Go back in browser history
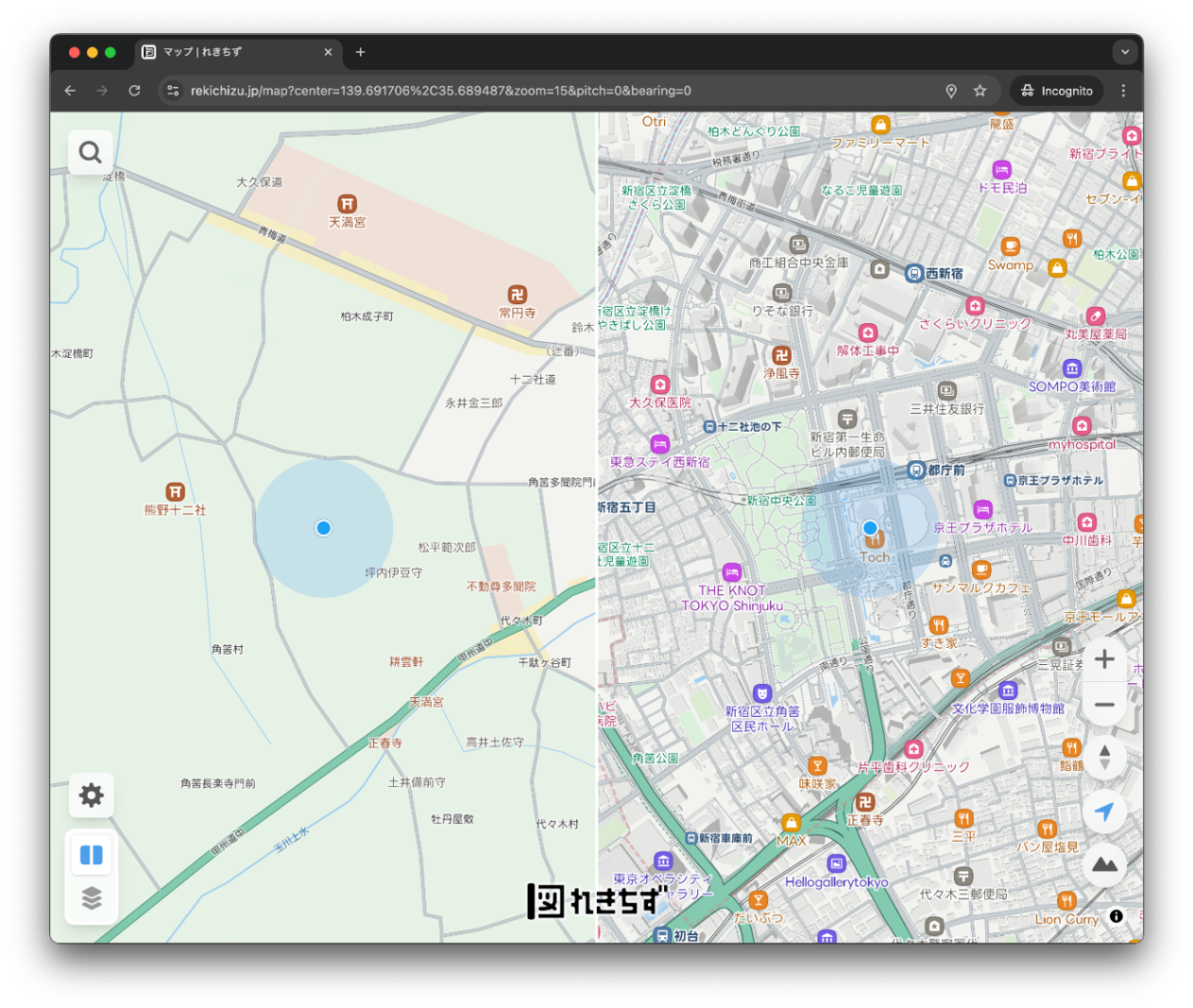1193x1008 pixels. (70, 91)
